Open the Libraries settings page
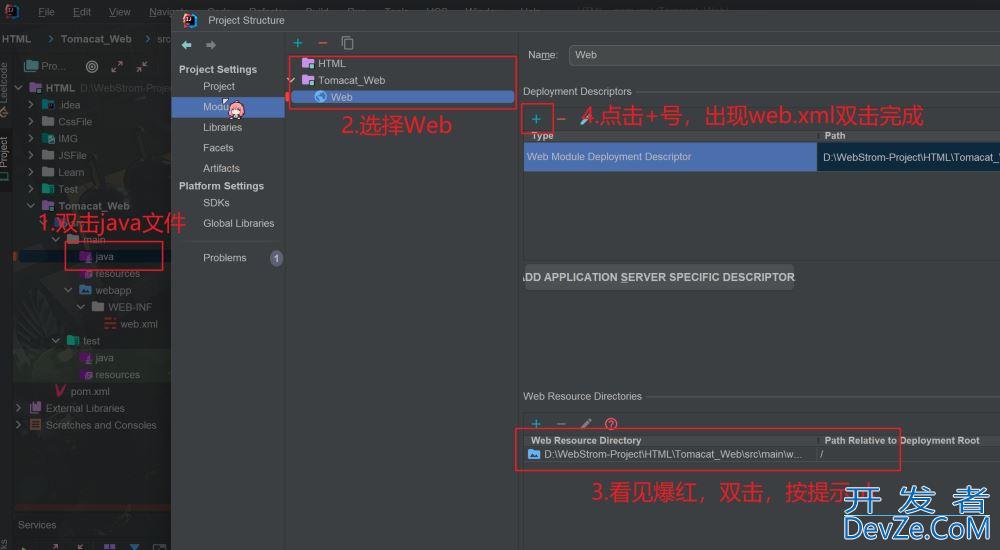1000x550 pixels. [223, 128]
